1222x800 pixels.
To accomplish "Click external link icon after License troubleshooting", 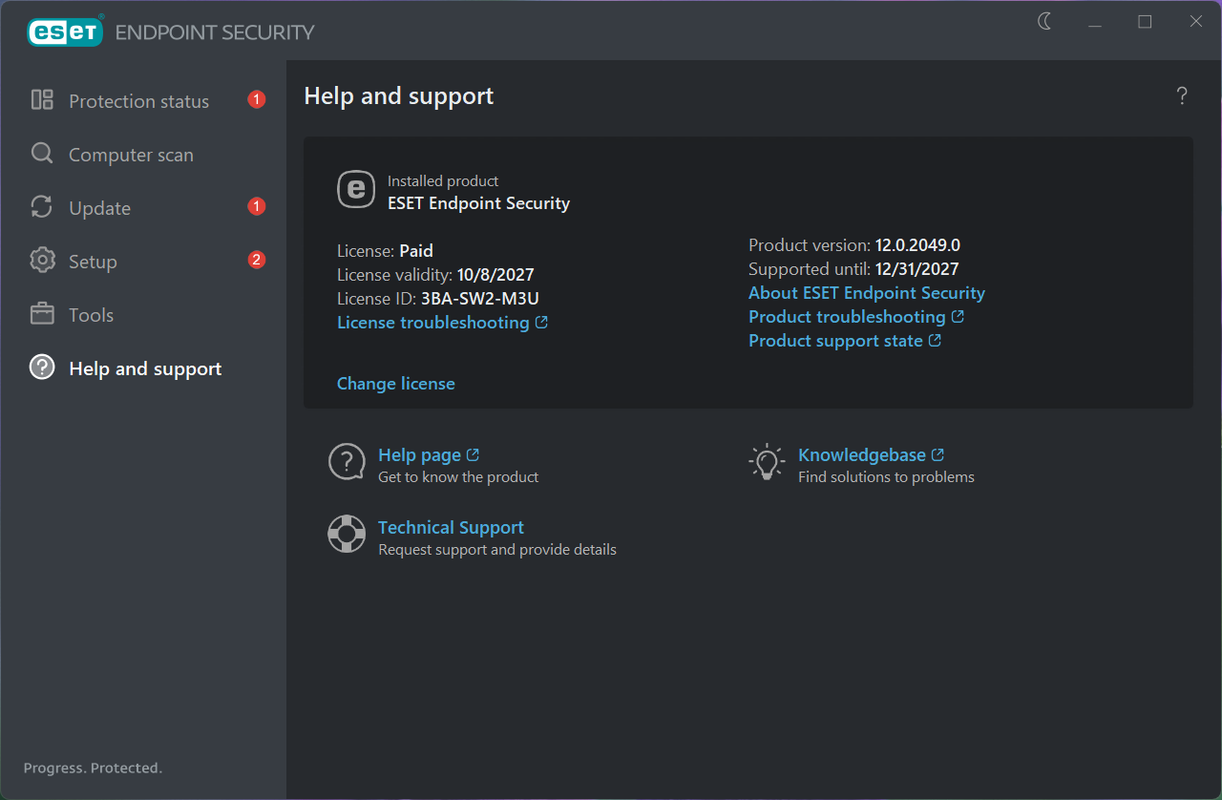I will pyautogui.click(x=542, y=322).
